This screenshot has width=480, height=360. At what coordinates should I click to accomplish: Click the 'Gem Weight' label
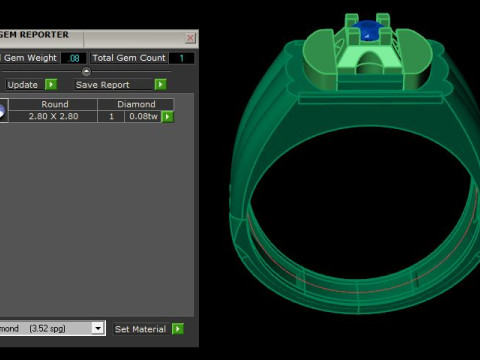(29, 58)
